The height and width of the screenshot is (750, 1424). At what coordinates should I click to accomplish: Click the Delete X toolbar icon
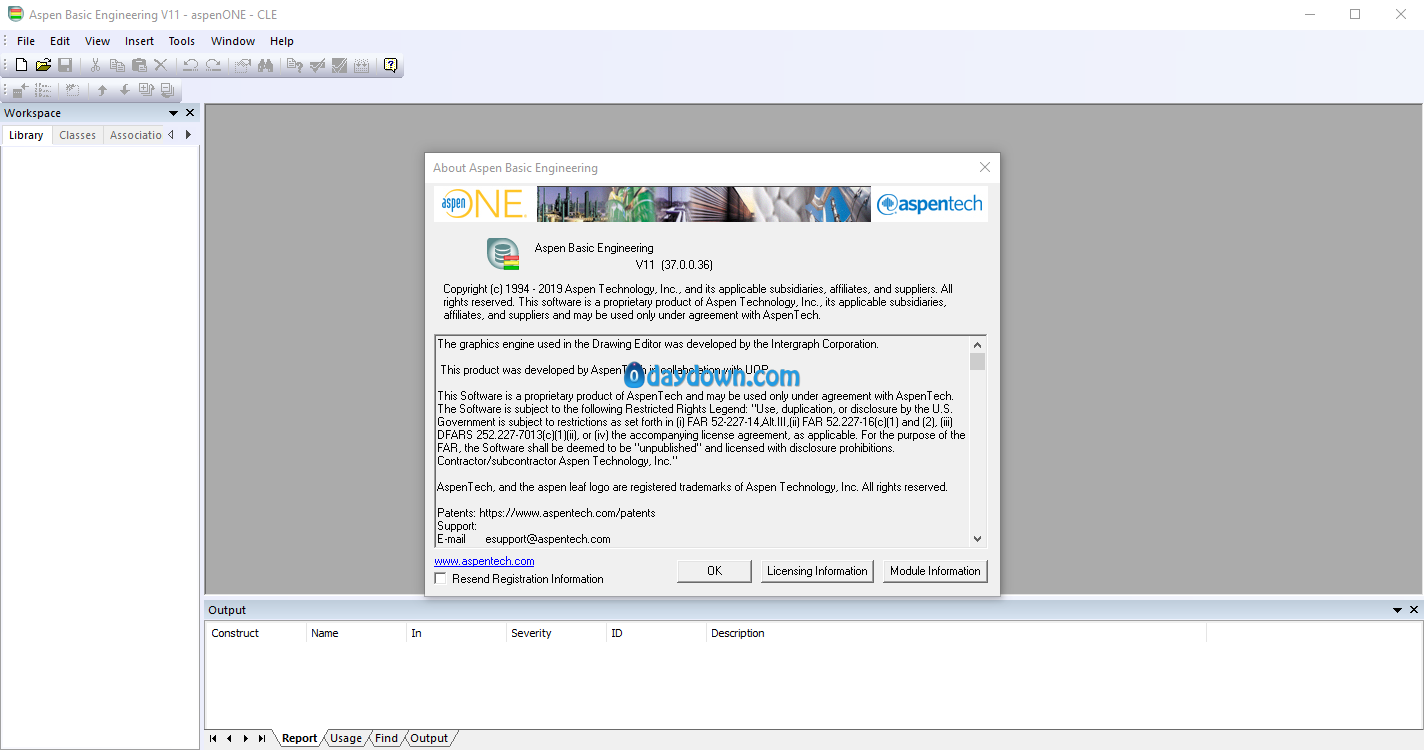click(160, 65)
